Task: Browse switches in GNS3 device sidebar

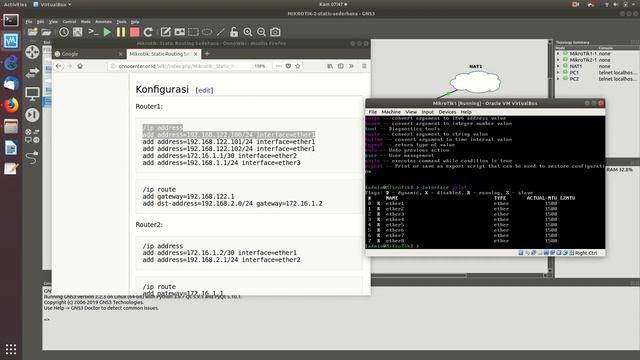Action: click(x=32, y=73)
